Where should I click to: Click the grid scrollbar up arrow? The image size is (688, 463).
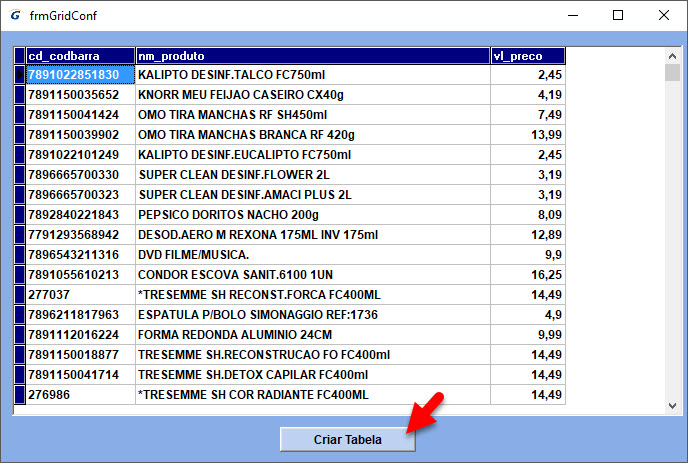[672, 56]
